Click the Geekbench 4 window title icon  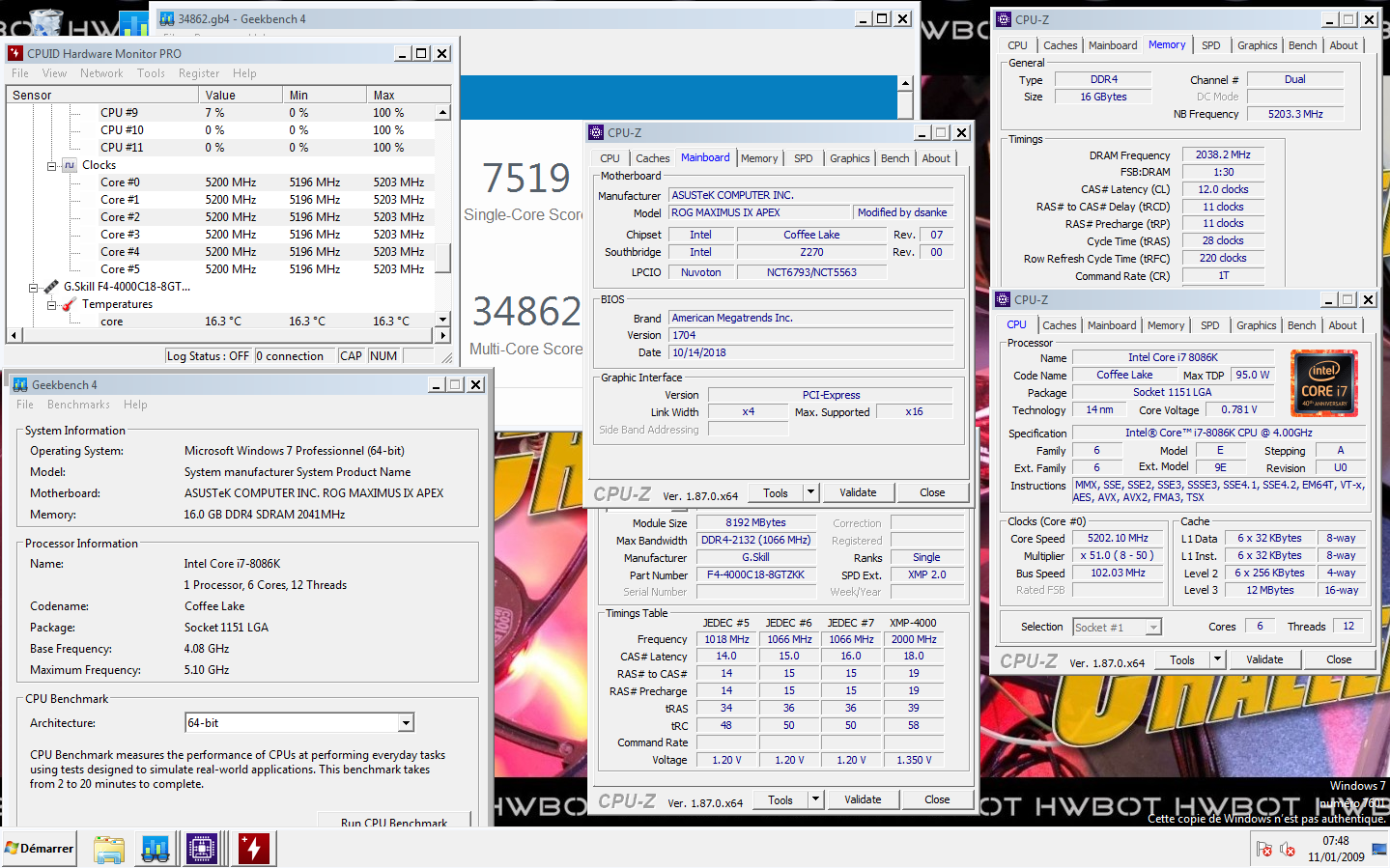click(20, 384)
